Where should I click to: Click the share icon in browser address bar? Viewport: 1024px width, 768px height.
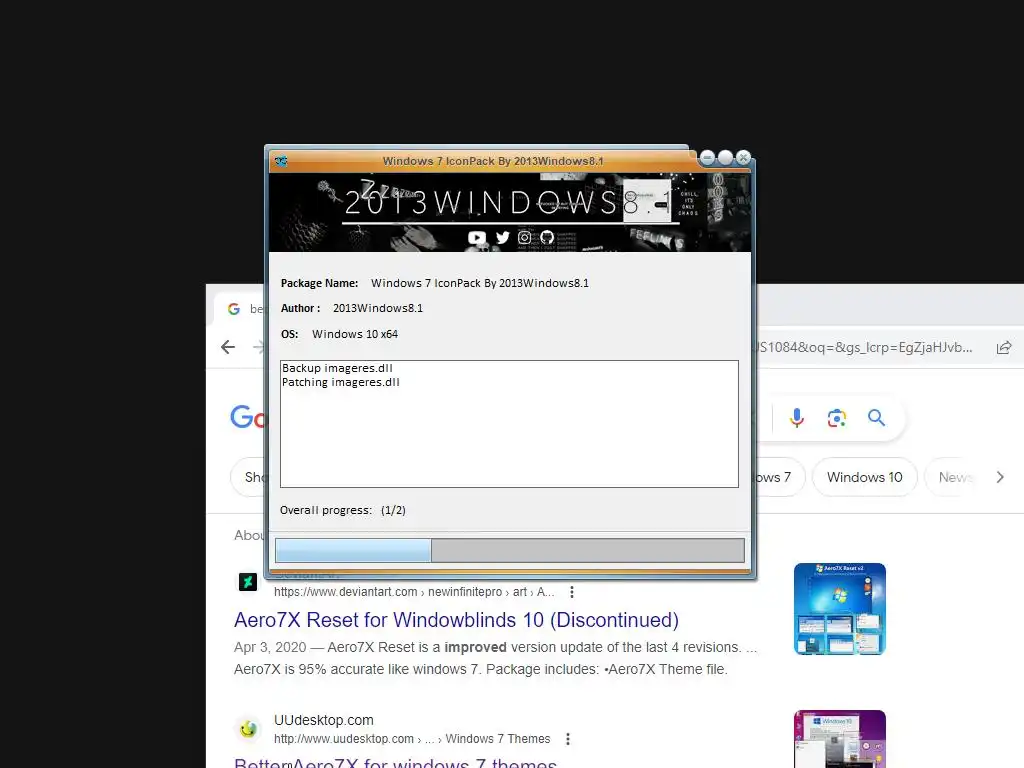1004,347
